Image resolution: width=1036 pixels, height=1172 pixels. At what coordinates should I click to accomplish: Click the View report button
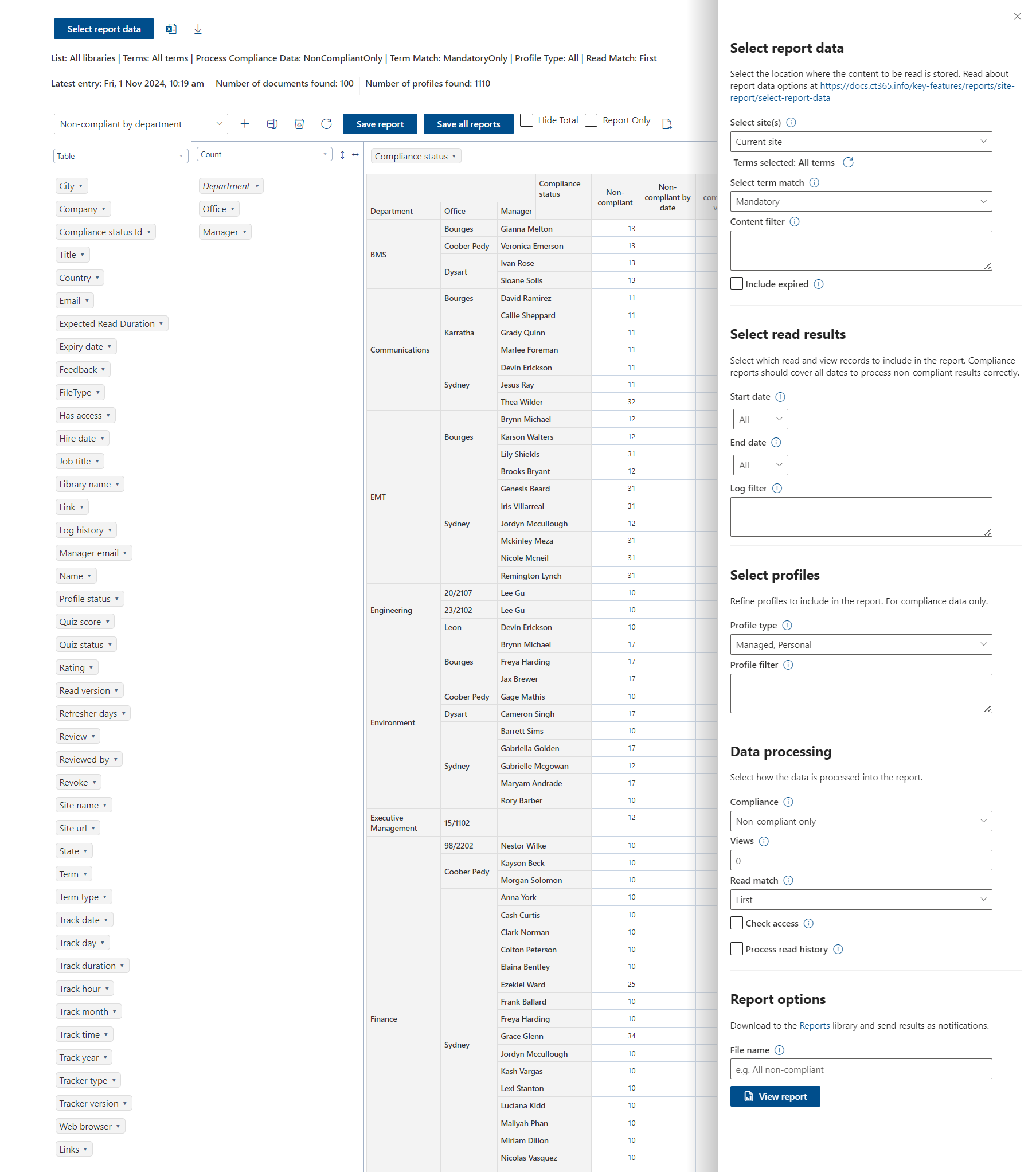[x=775, y=1096]
